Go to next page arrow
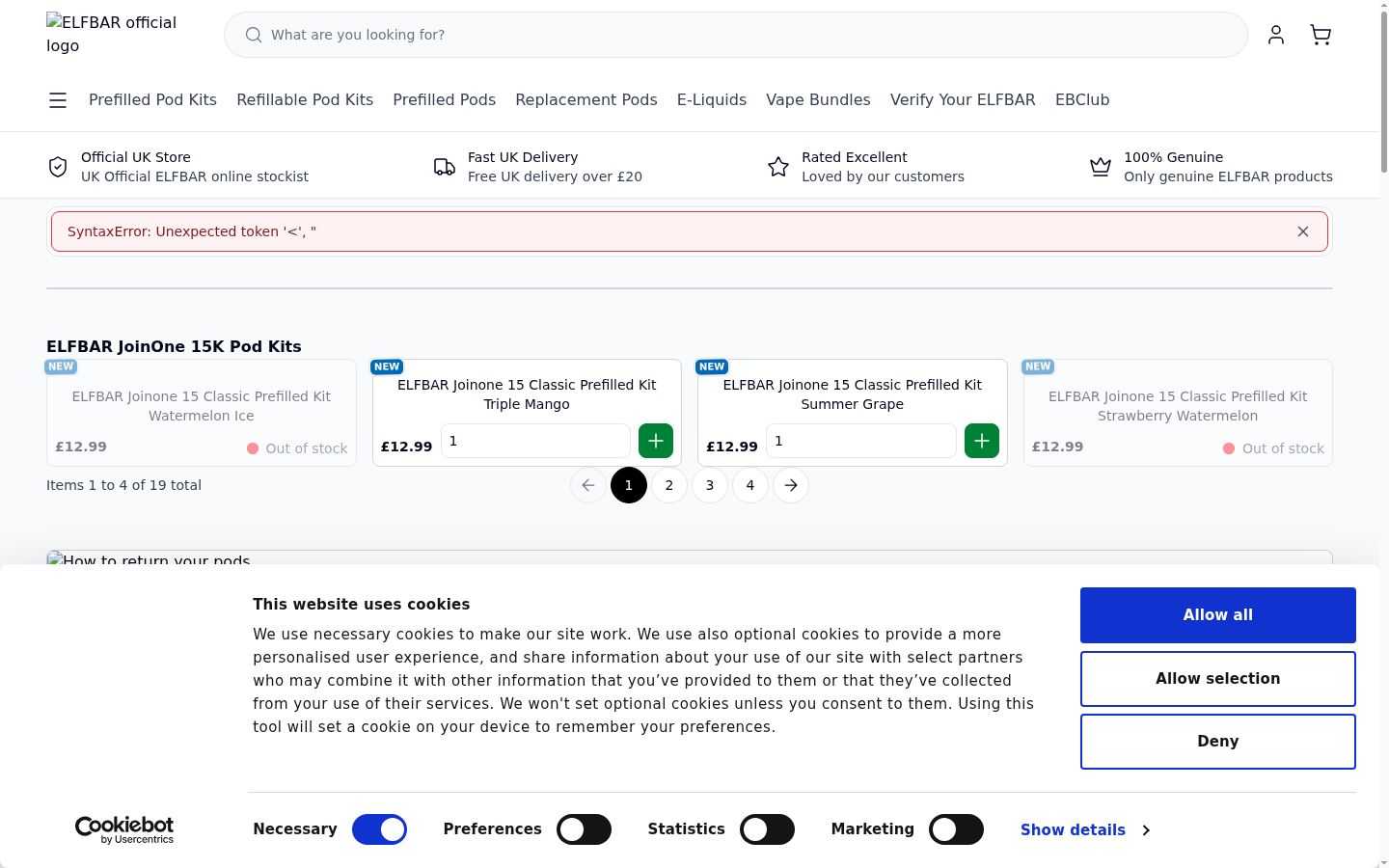 [x=791, y=485]
